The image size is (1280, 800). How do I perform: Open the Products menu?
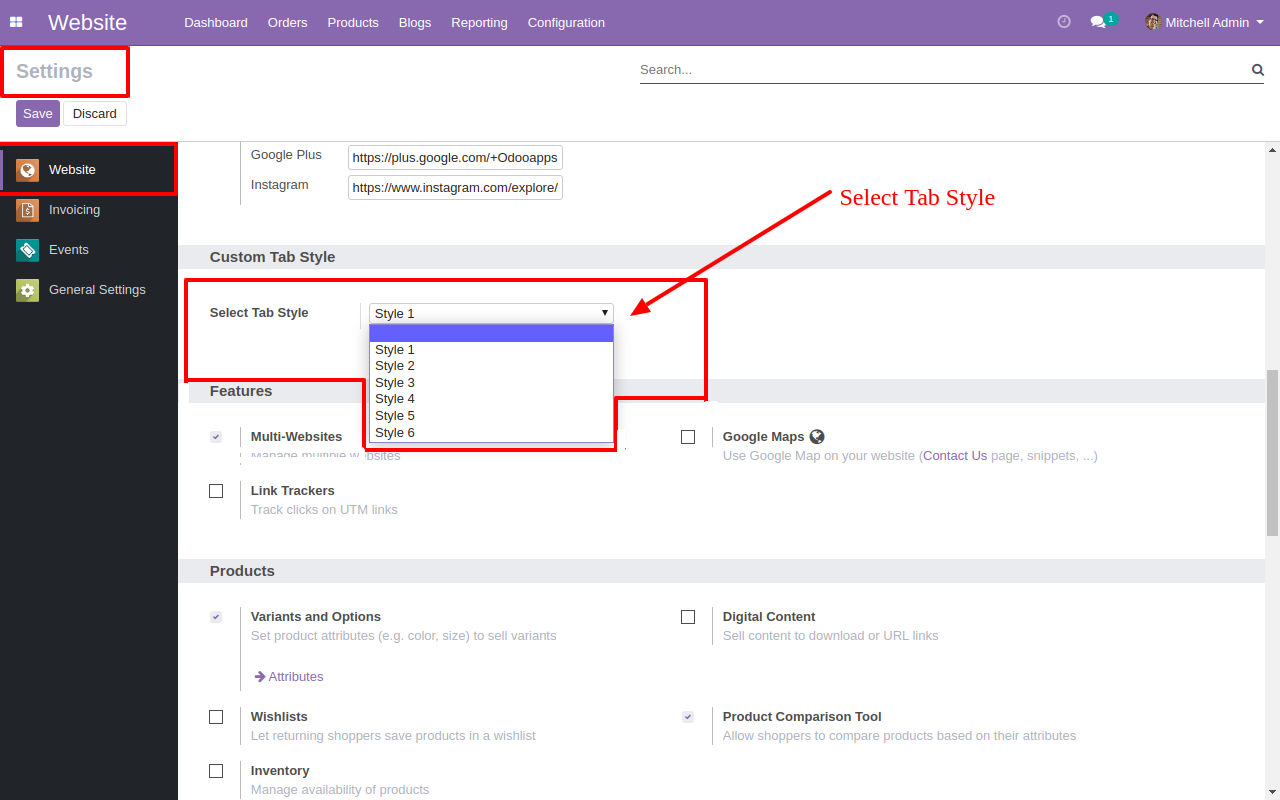pos(353,22)
